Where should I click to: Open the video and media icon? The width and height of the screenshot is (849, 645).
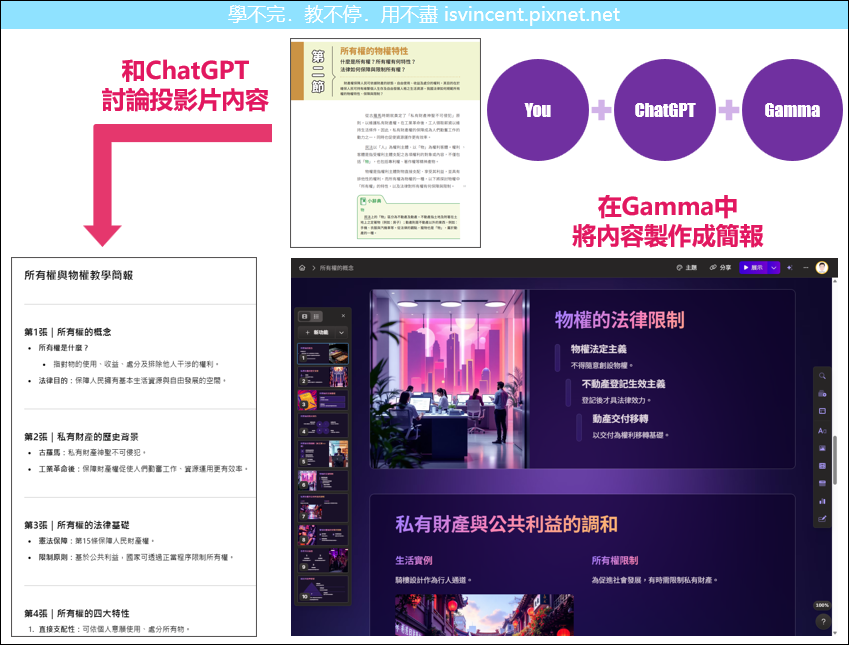(x=822, y=466)
